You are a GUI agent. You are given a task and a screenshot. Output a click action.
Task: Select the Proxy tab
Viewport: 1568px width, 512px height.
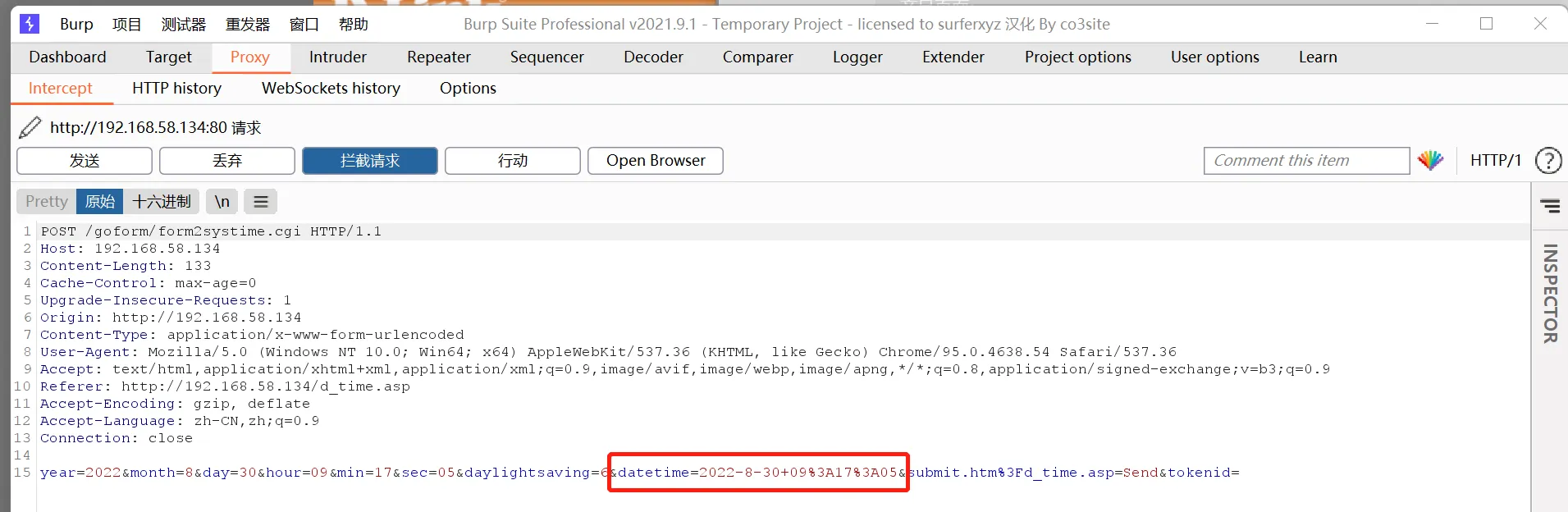(249, 57)
